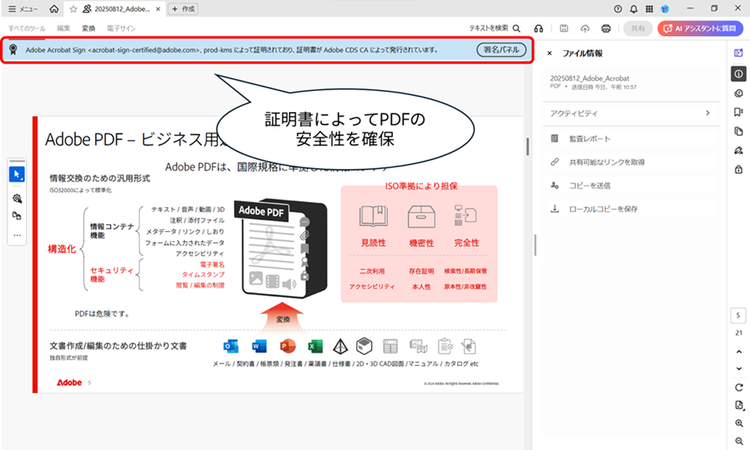This screenshot has height=450, width=750.
Task: Click the テキストを検索 search field
Action: point(495,28)
